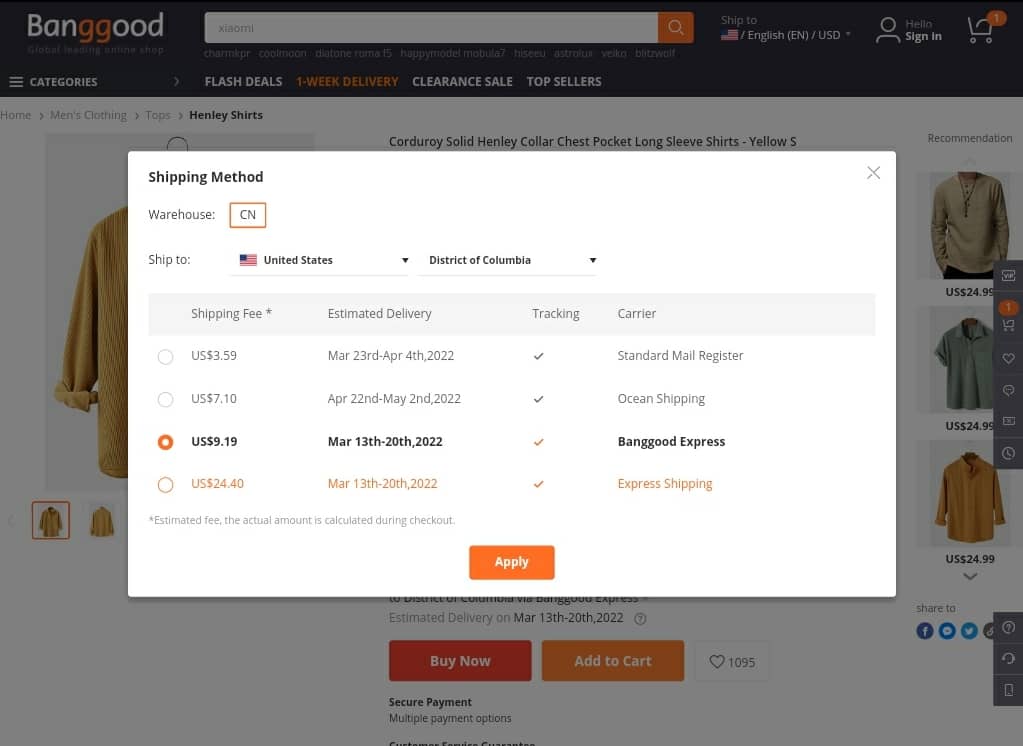The image size is (1023, 746).
Task: Share to Messenger icon
Action: [x=947, y=630]
